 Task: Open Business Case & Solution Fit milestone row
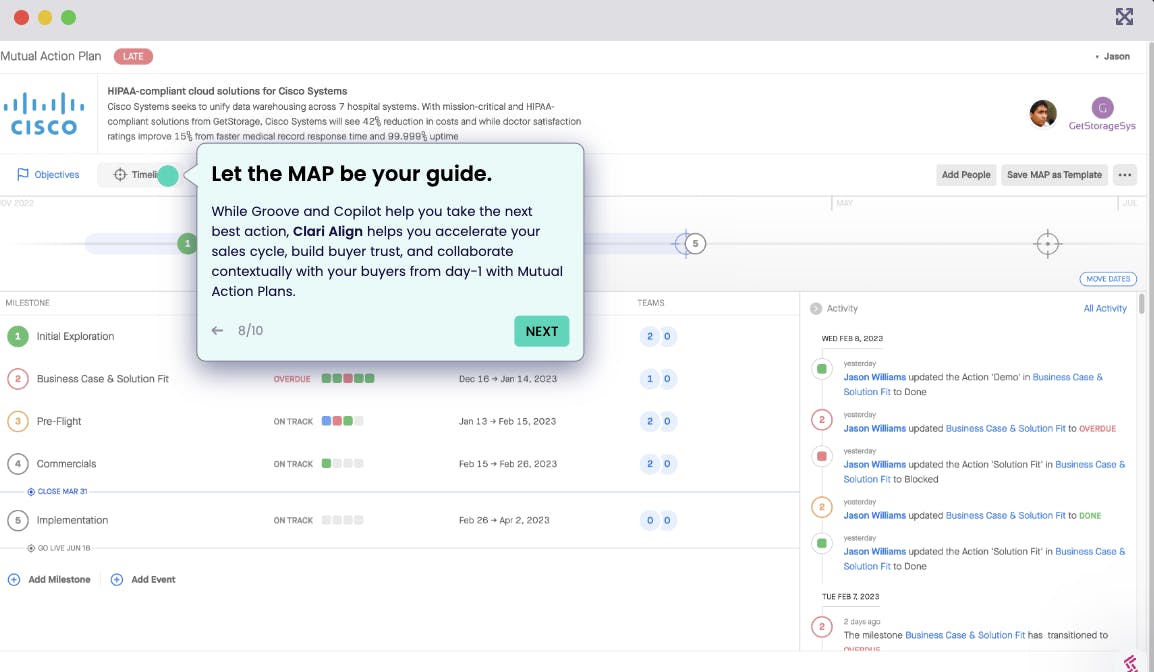pos(102,379)
